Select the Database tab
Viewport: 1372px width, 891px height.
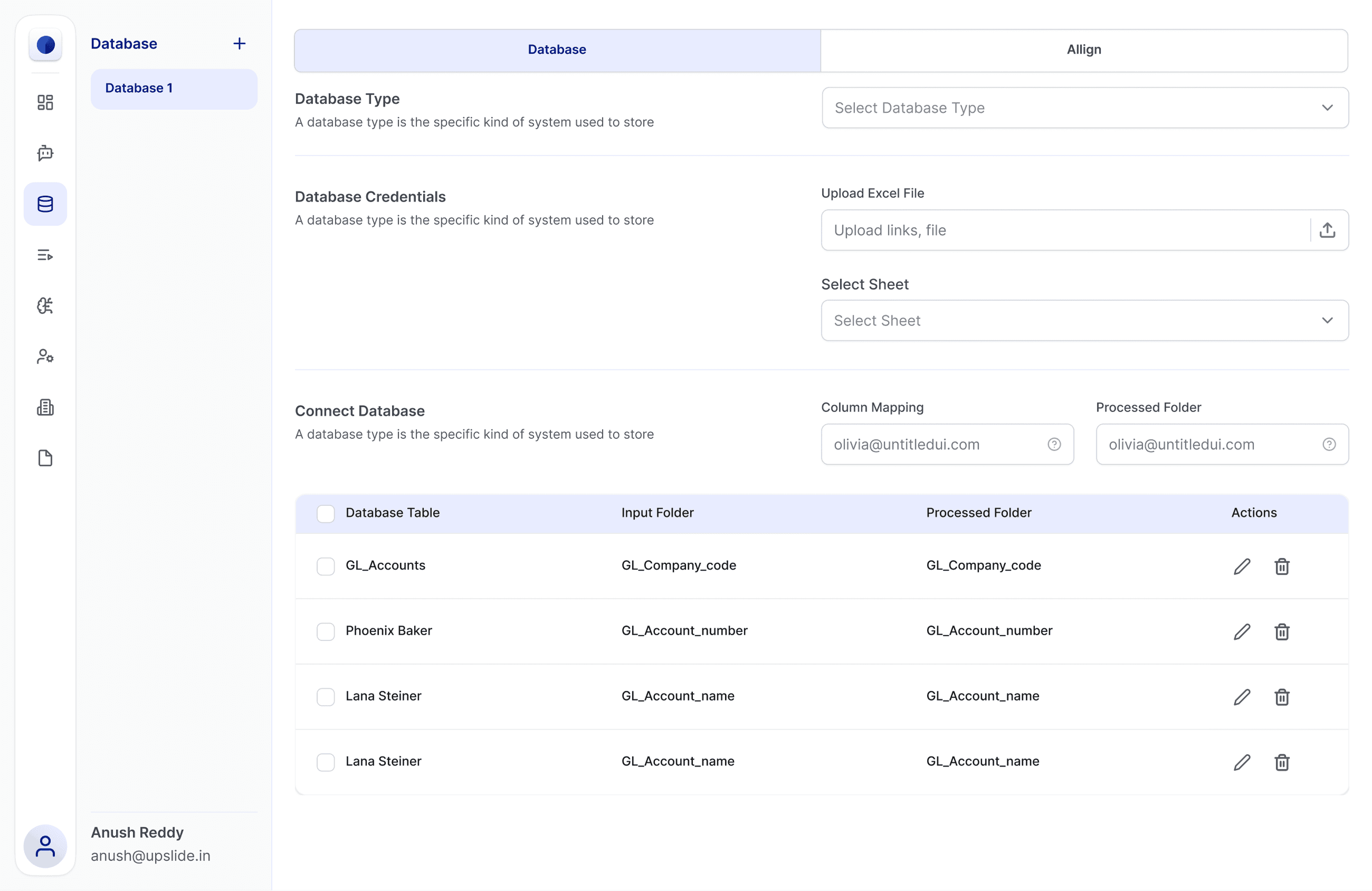tap(557, 50)
